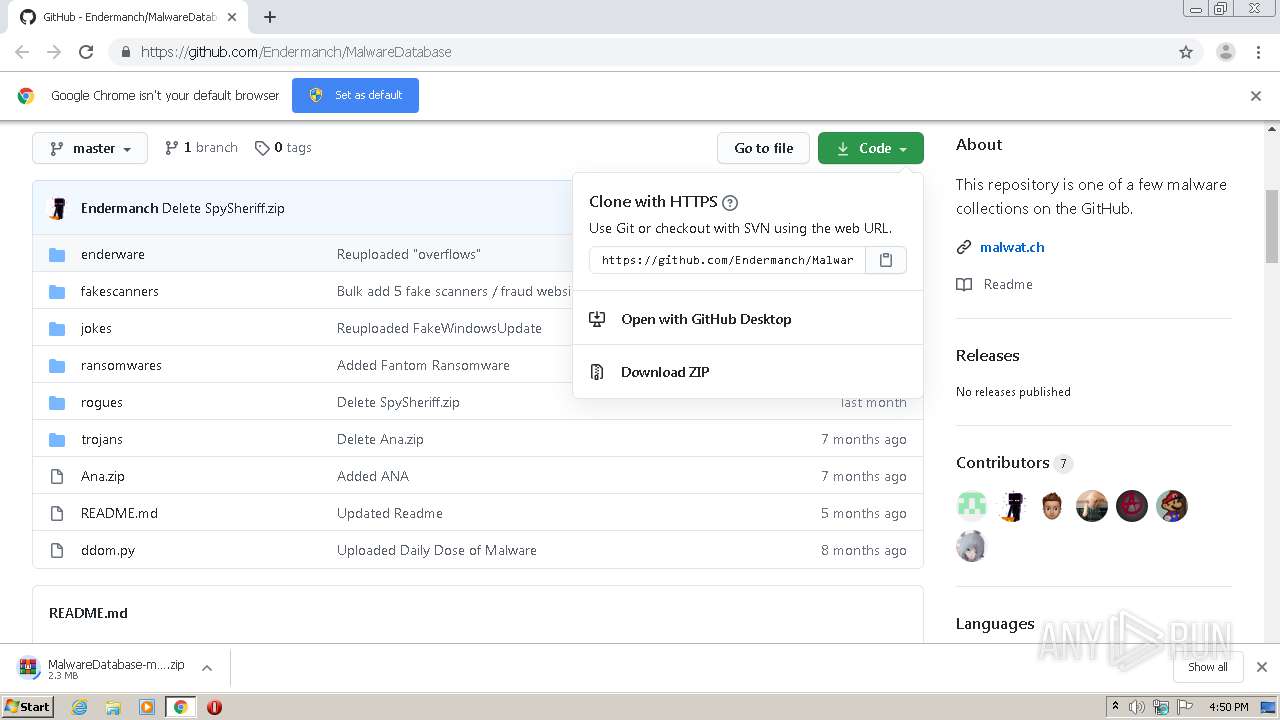This screenshot has height=720, width=1280.
Task: View site info via the lock icon
Action: [x=125, y=52]
